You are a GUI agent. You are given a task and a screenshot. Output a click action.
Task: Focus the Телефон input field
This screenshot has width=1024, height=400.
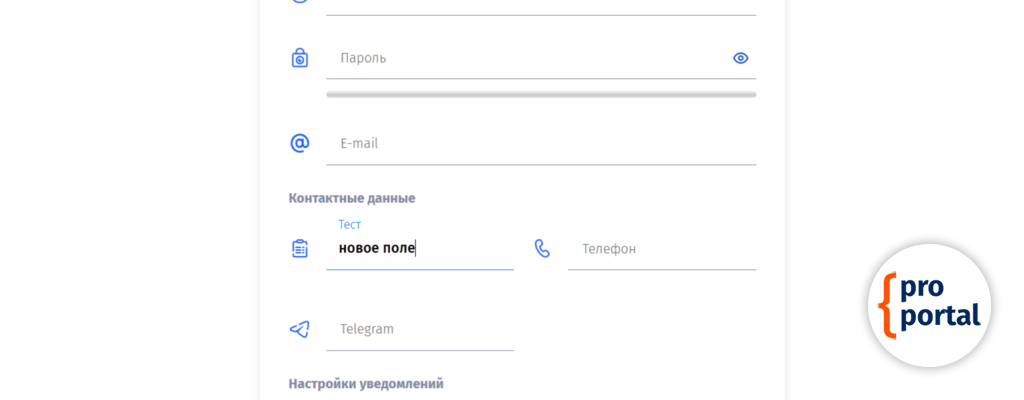[662, 248]
